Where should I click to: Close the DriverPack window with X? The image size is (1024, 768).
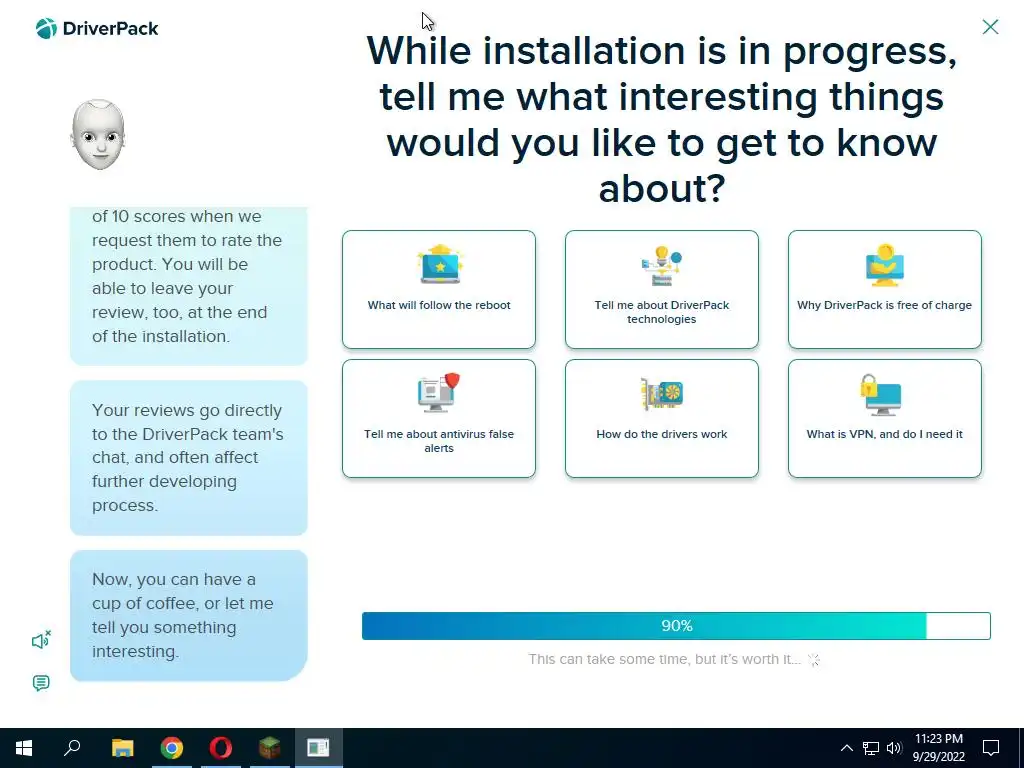990,27
